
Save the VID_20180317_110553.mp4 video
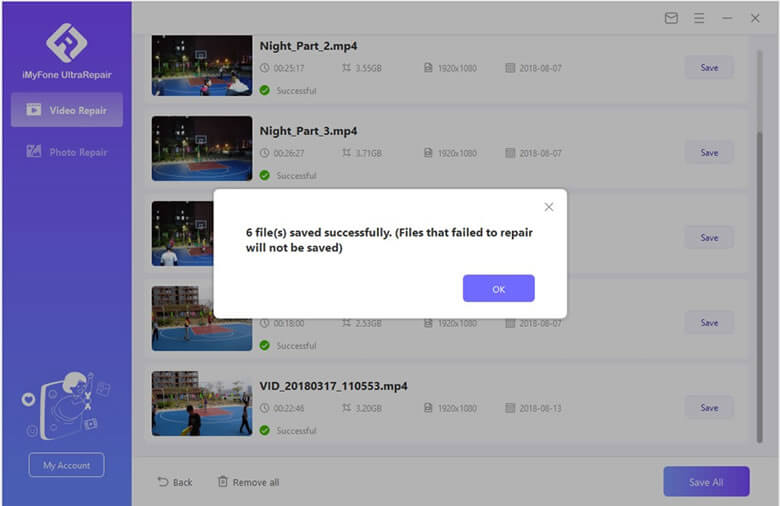tap(709, 408)
